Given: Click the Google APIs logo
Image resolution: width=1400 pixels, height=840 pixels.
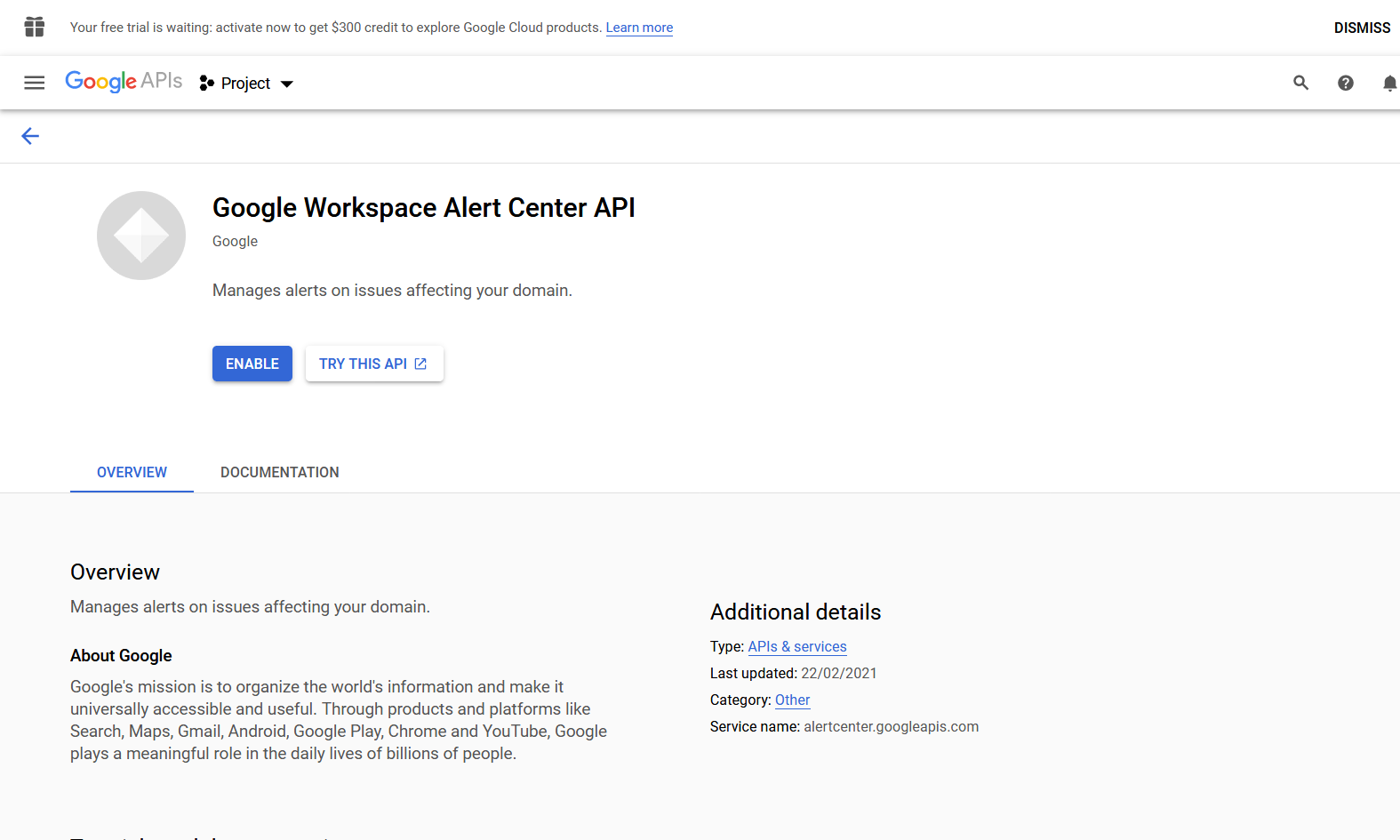Looking at the screenshot, I should pos(124,82).
